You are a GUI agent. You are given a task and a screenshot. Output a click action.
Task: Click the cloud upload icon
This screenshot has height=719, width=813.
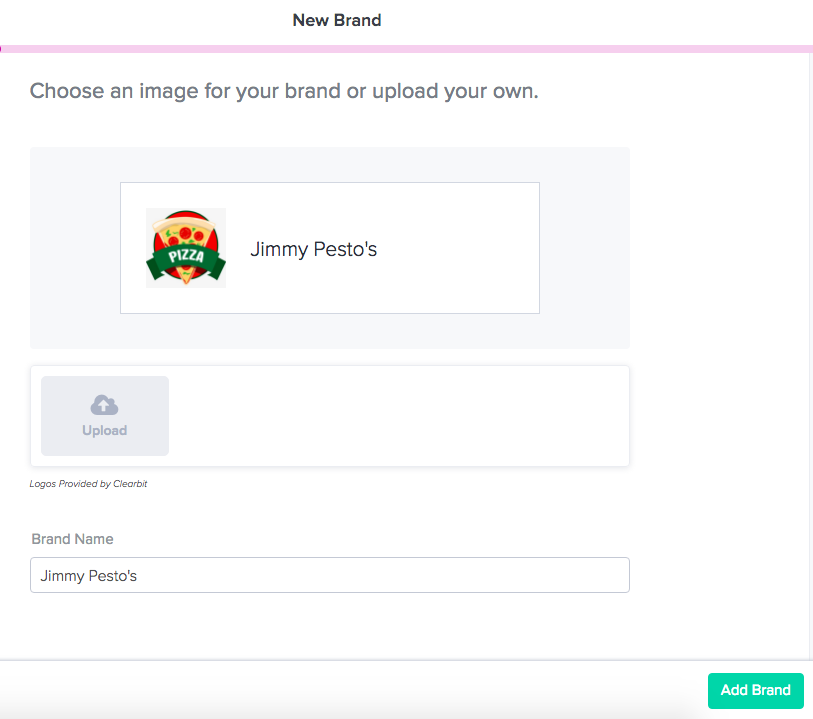[104, 405]
